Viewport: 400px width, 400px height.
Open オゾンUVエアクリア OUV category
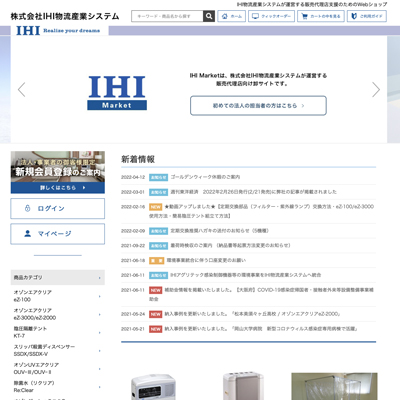(58, 369)
